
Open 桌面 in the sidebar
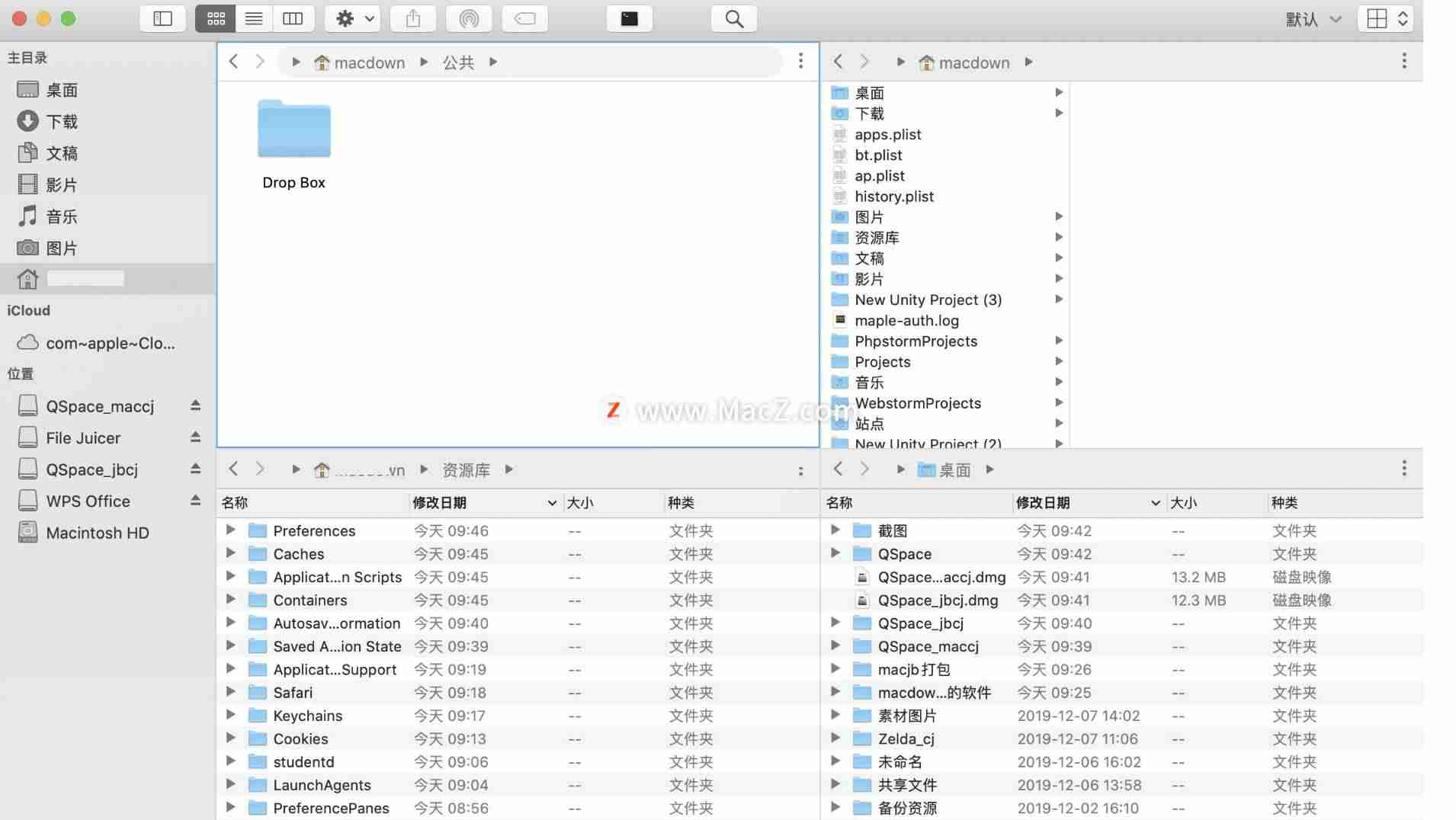[x=107, y=90]
